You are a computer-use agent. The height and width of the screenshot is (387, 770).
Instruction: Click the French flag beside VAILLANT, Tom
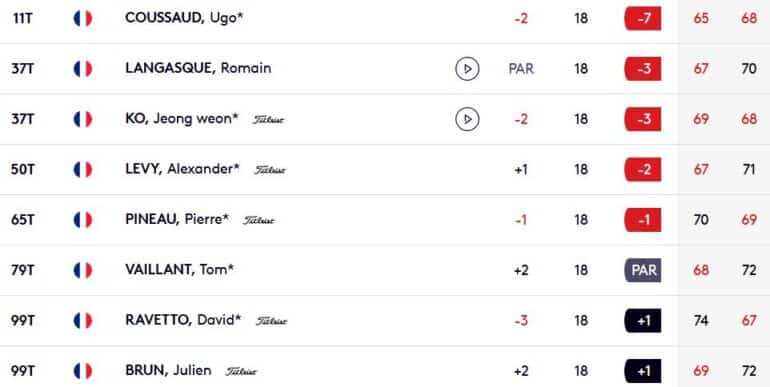(82, 270)
